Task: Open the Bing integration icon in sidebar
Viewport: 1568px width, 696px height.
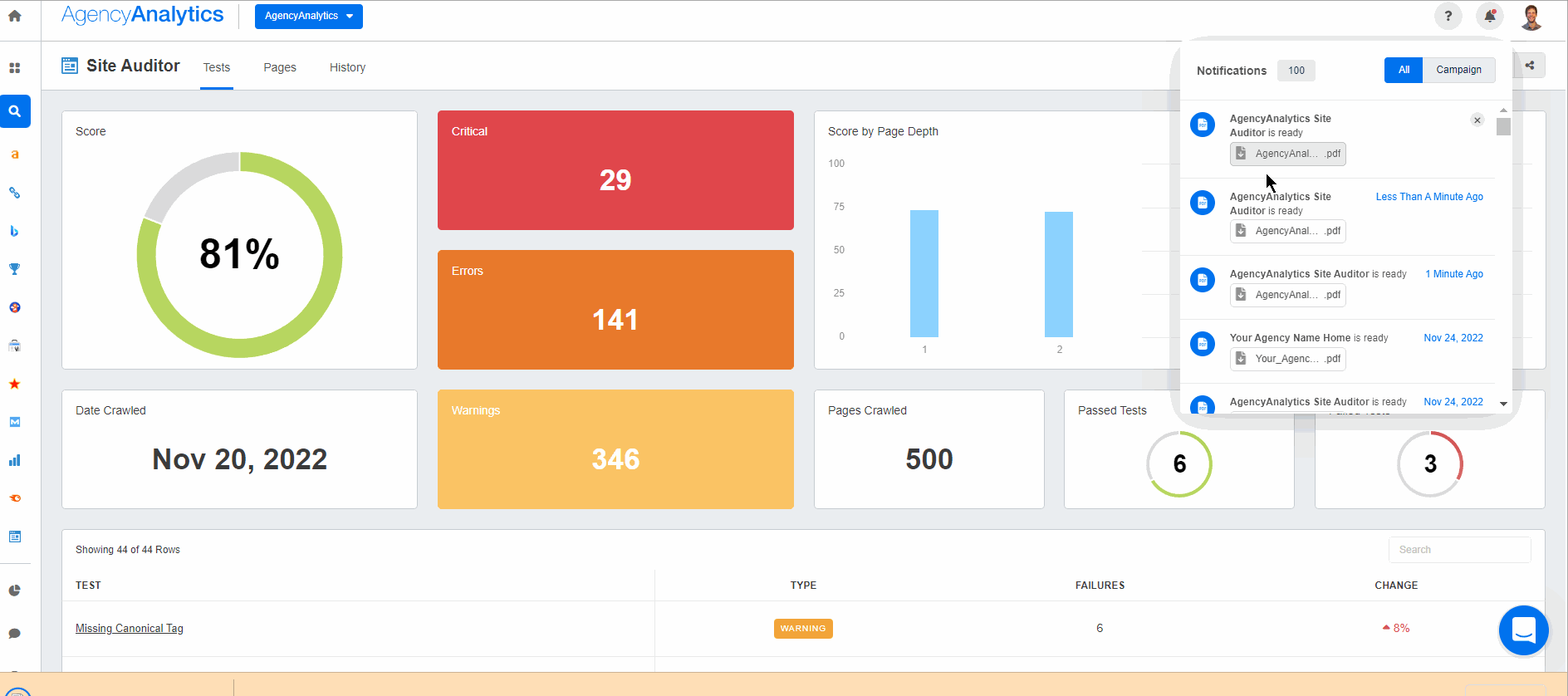Action: 14,231
